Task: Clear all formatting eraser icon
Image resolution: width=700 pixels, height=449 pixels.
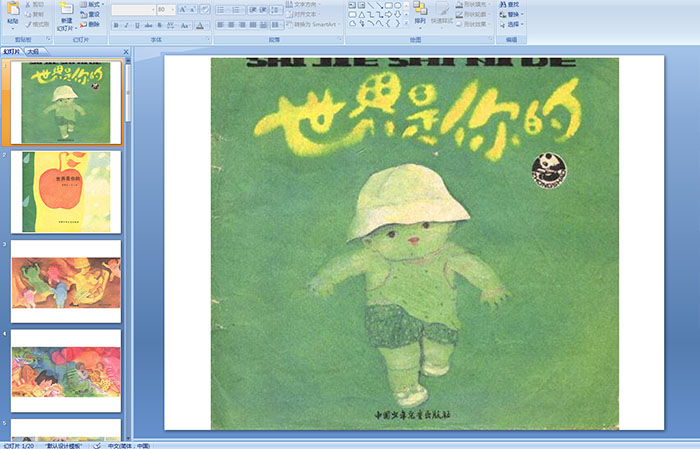Action: [205, 9]
